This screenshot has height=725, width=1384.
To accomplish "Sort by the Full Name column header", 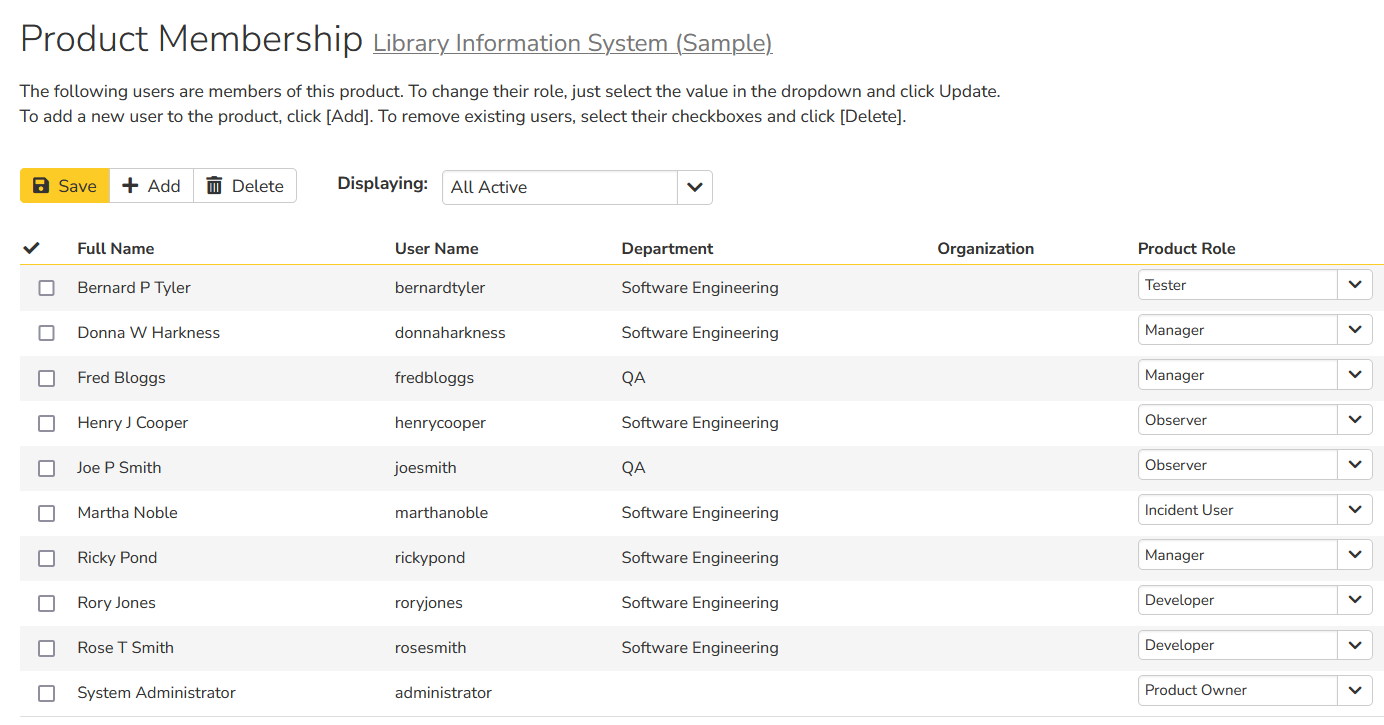I will point(116,249).
